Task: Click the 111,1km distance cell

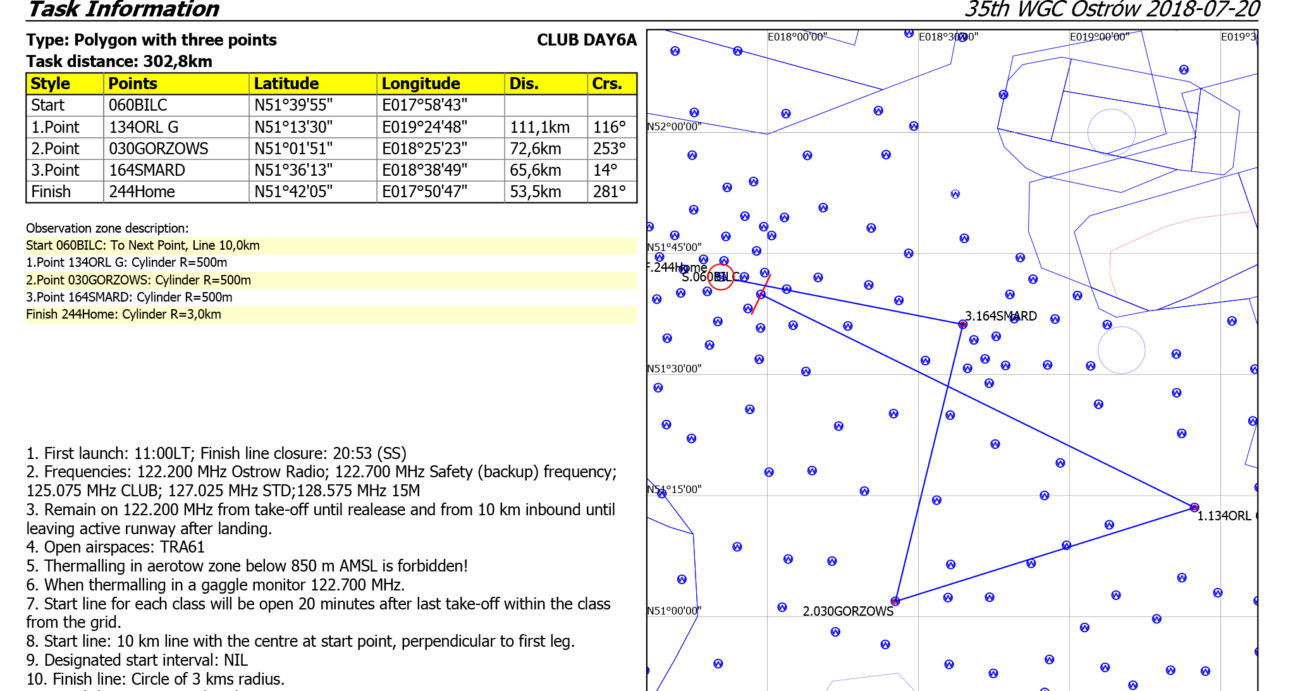Action: click(x=540, y=127)
